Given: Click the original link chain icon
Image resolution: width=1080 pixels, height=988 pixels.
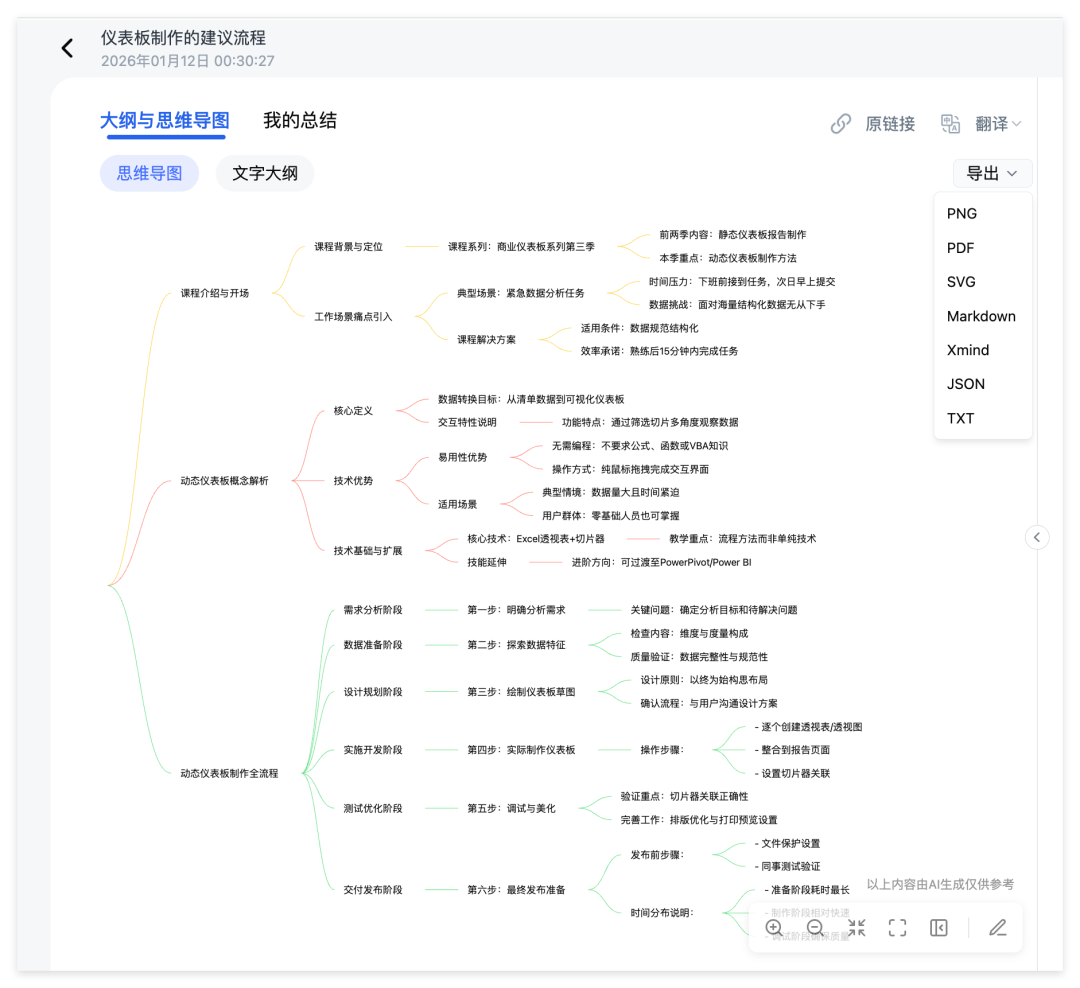Looking at the screenshot, I should pos(840,124).
